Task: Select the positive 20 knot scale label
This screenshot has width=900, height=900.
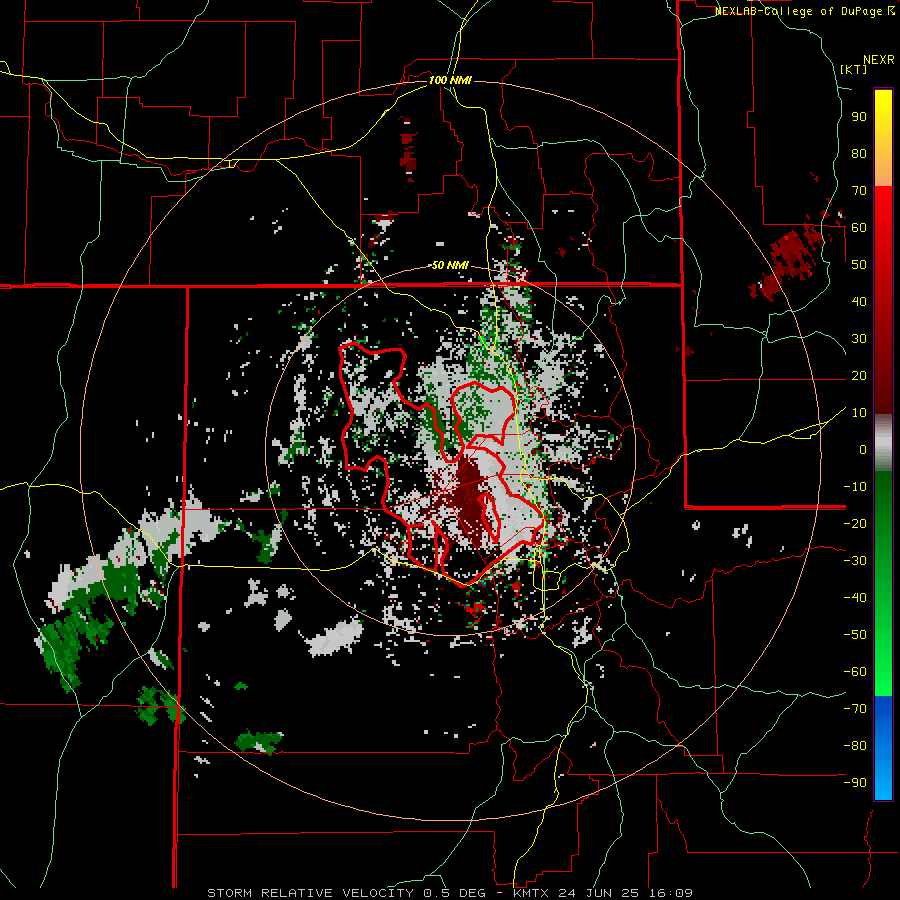Action: tap(859, 375)
